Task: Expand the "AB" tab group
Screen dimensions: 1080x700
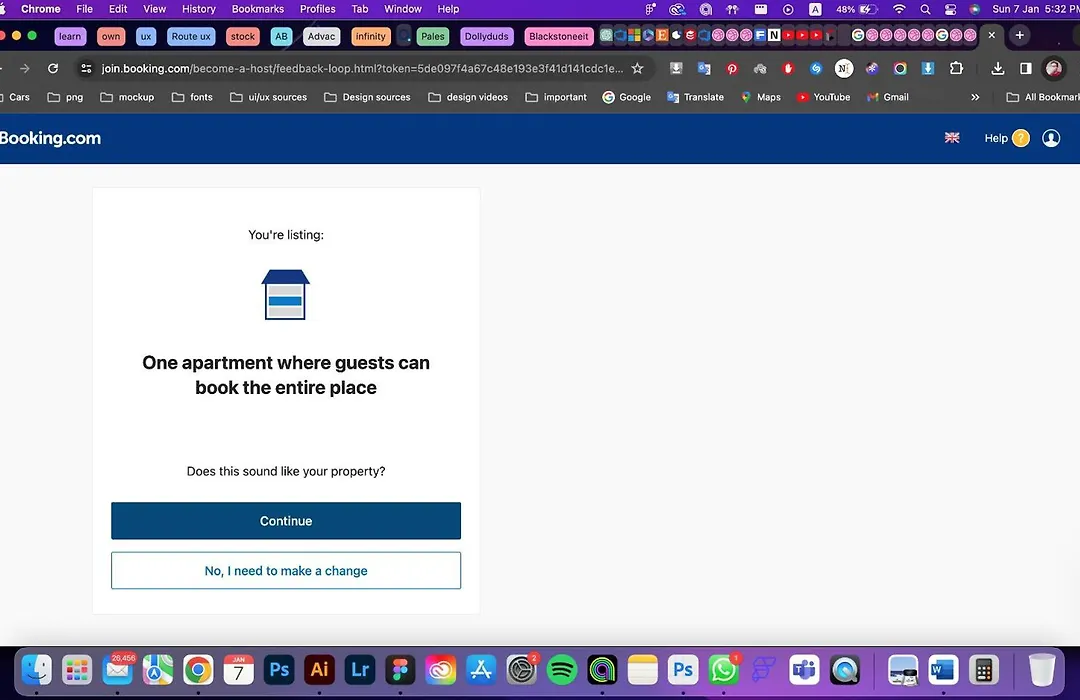Action: [281, 37]
